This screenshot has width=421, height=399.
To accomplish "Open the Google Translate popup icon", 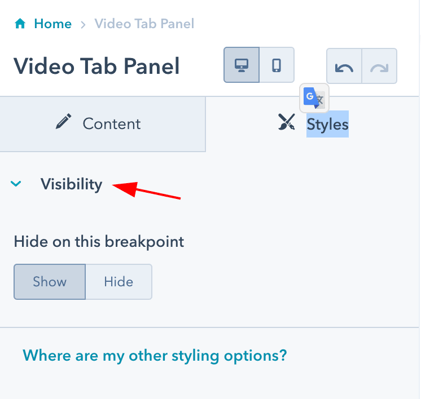I will (314, 98).
